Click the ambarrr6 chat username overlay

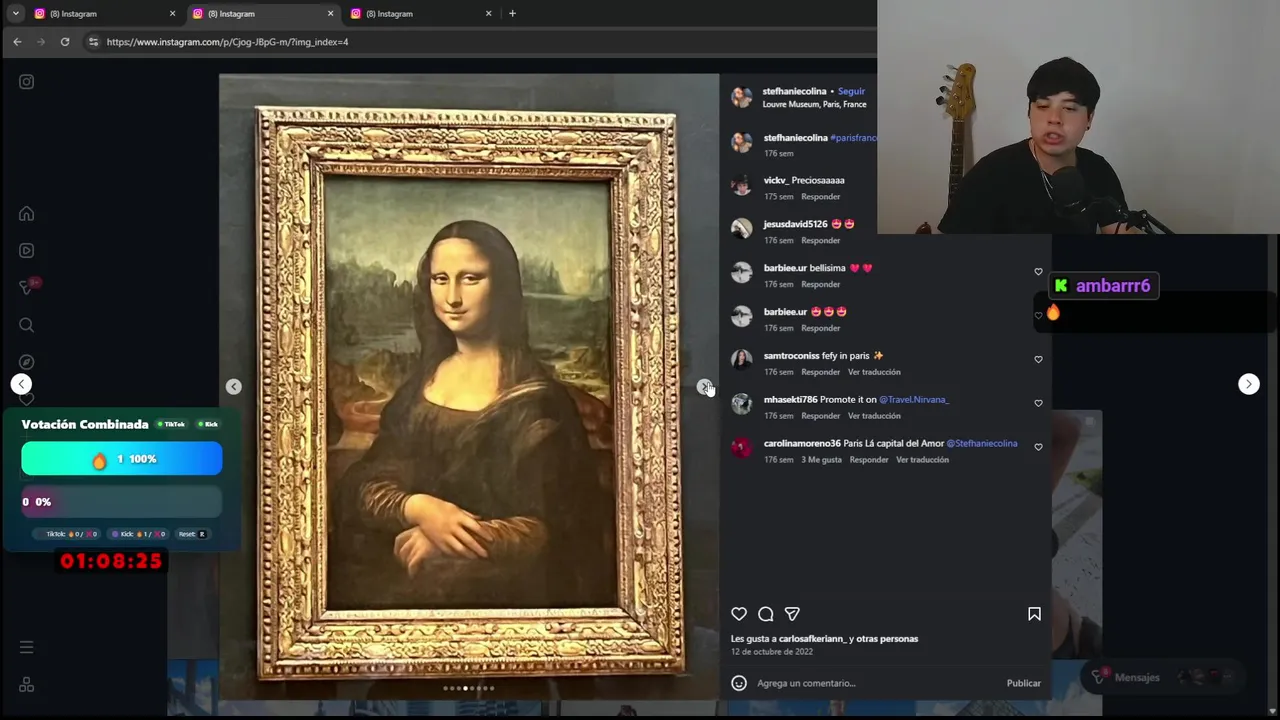1113,286
